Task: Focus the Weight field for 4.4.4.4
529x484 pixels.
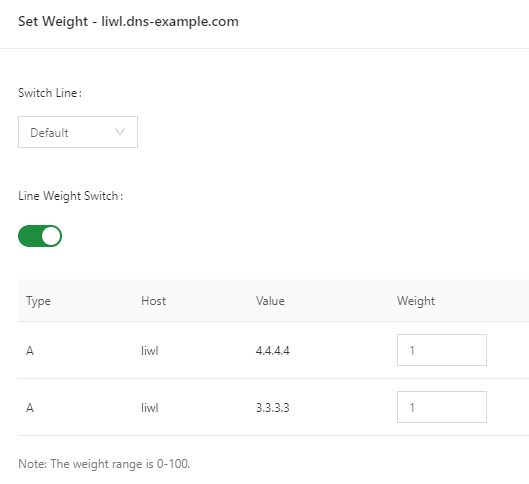Action: tap(442, 350)
